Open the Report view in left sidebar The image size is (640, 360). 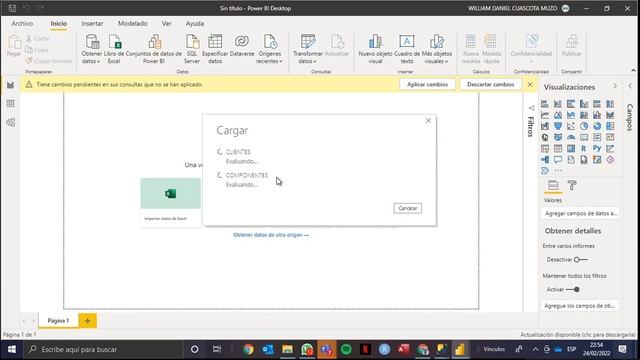tap(11, 85)
